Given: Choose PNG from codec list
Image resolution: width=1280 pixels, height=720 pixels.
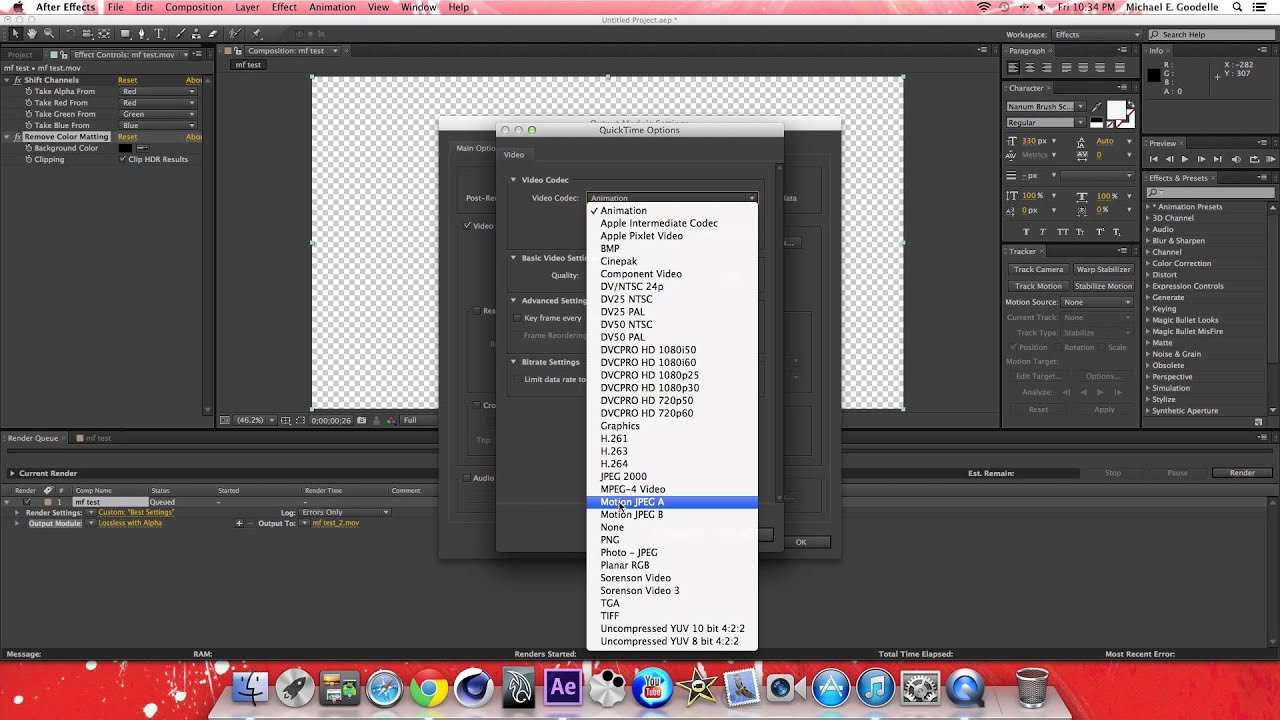Looking at the screenshot, I should (672, 540).
